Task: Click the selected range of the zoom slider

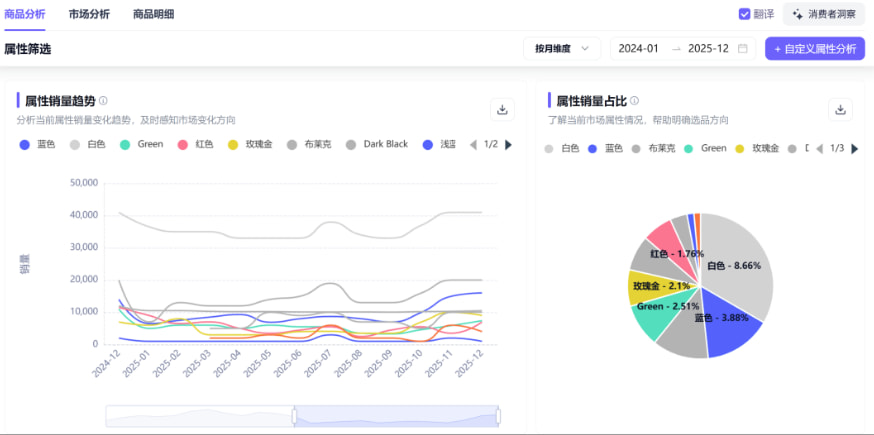Action: 396,416
